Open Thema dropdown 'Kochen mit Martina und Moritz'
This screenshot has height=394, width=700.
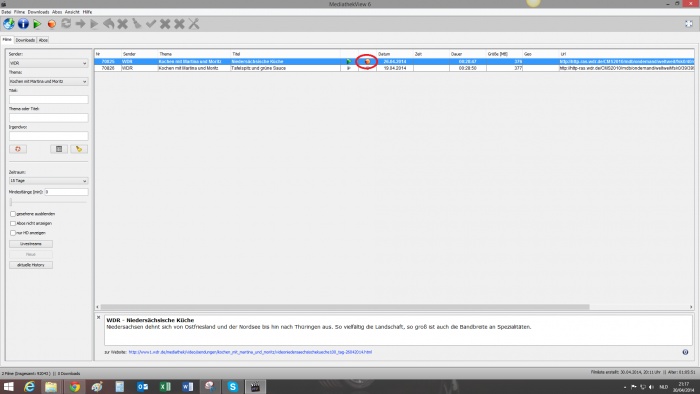(x=48, y=82)
